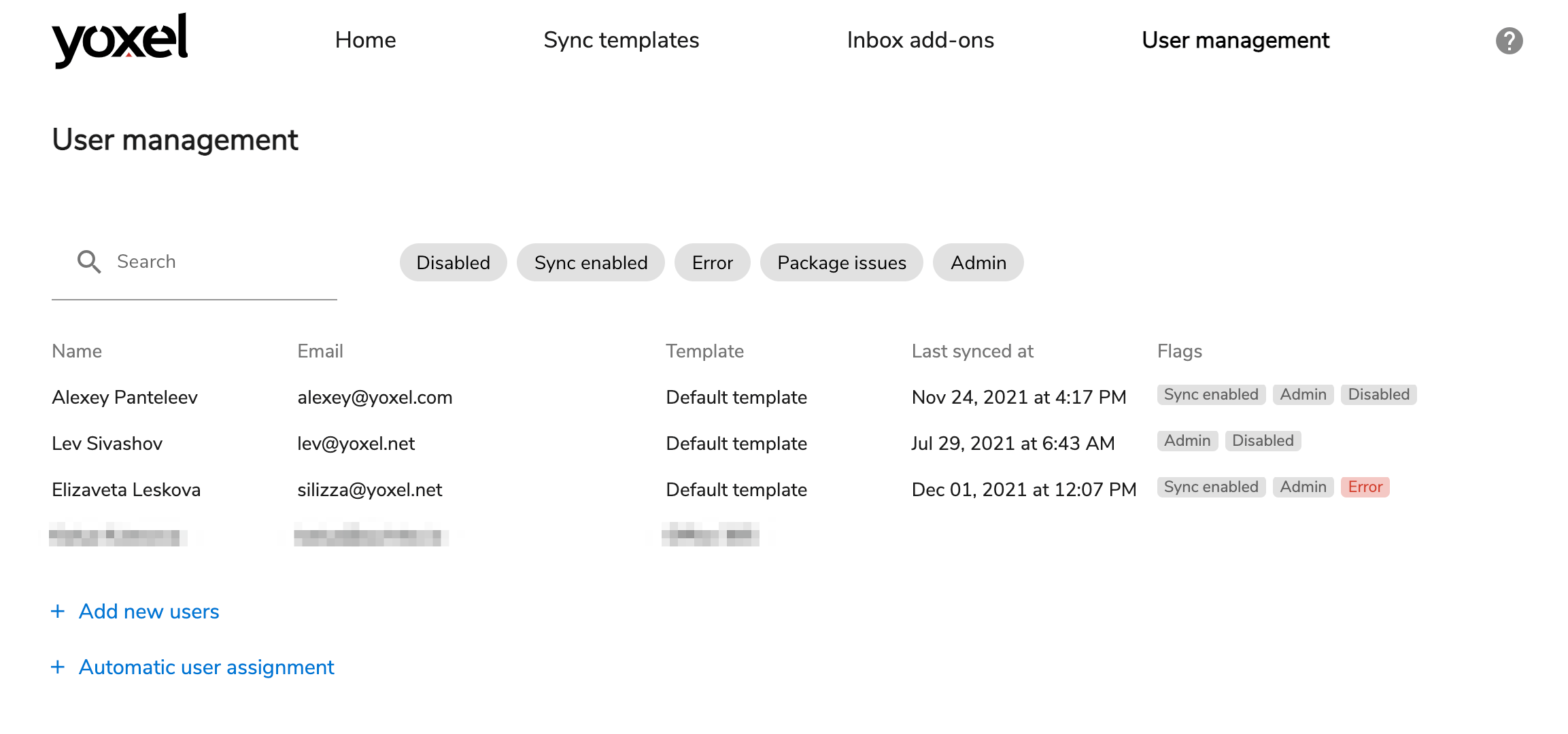Toggle the Disabled filter chip
The height and width of the screenshot is (734, 1568).
(453, 263)
